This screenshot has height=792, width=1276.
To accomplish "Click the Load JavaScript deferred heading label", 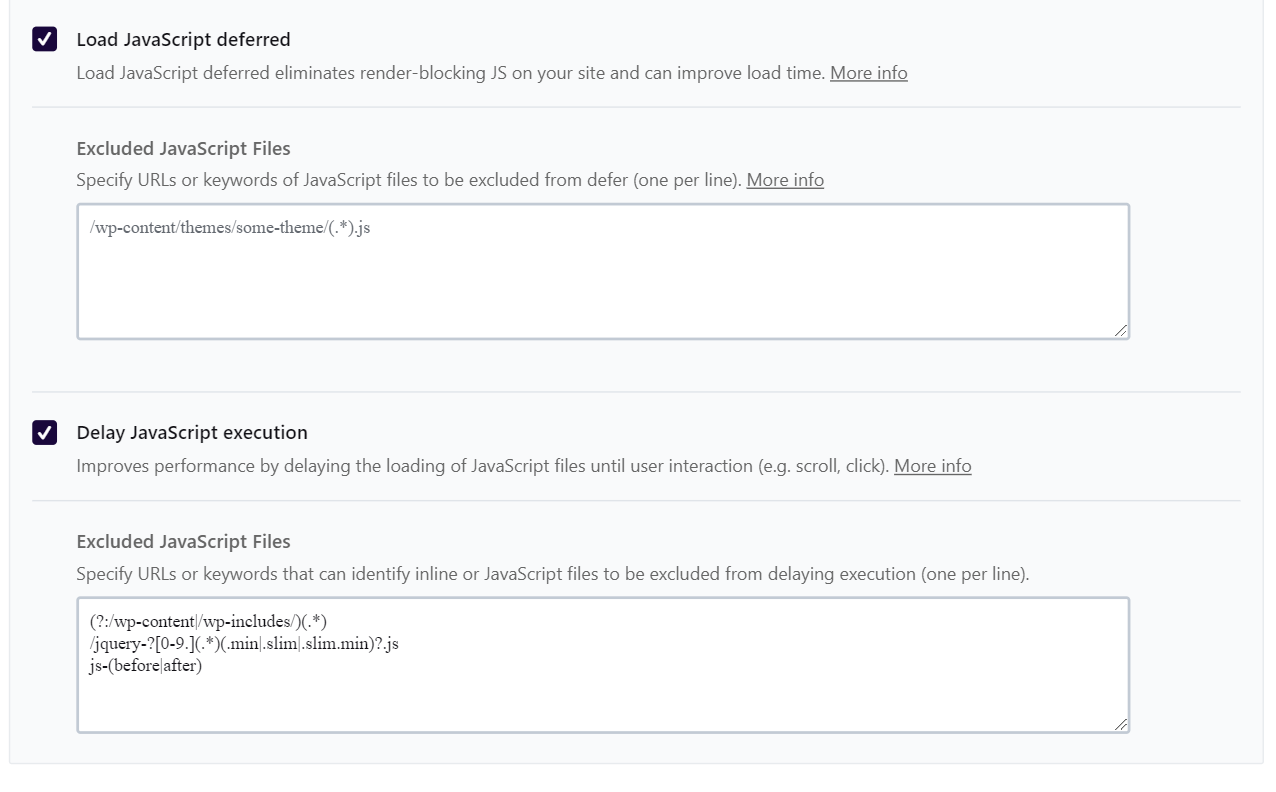I will point(183,39).
